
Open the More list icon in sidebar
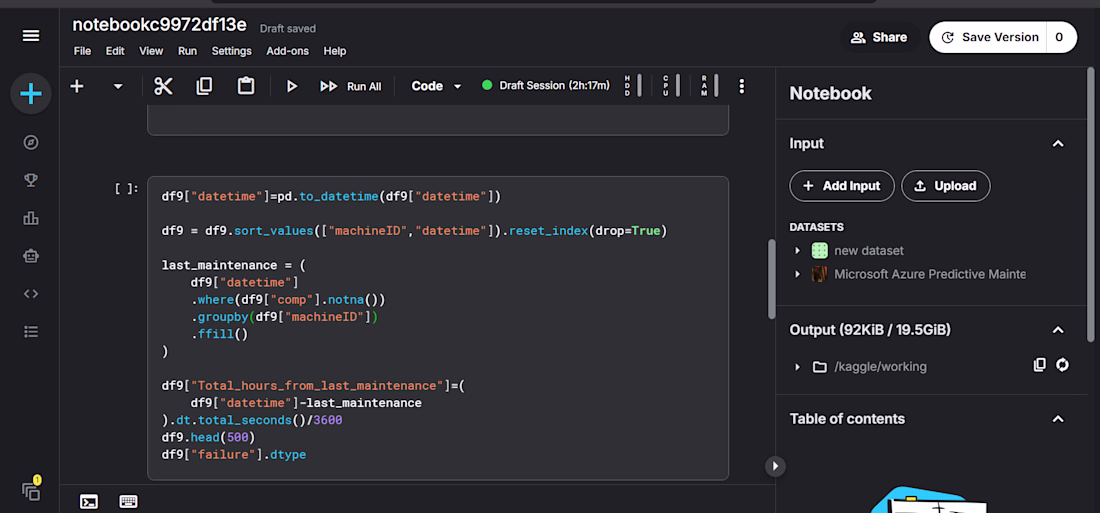coord(31,331)
